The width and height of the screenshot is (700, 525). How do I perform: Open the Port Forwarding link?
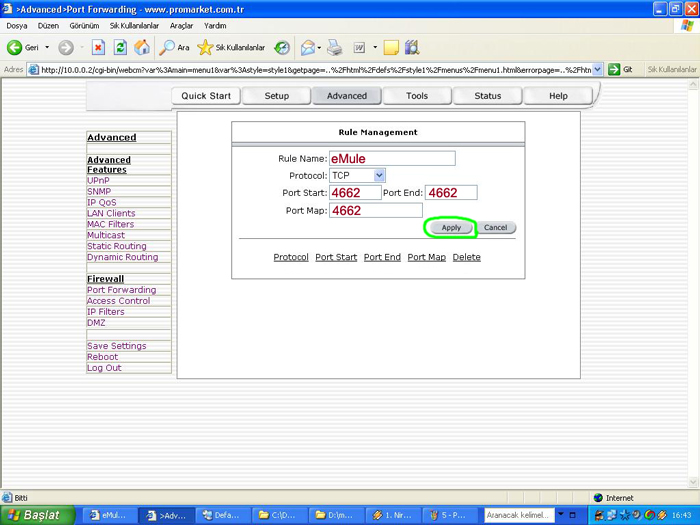pos(122,290)
